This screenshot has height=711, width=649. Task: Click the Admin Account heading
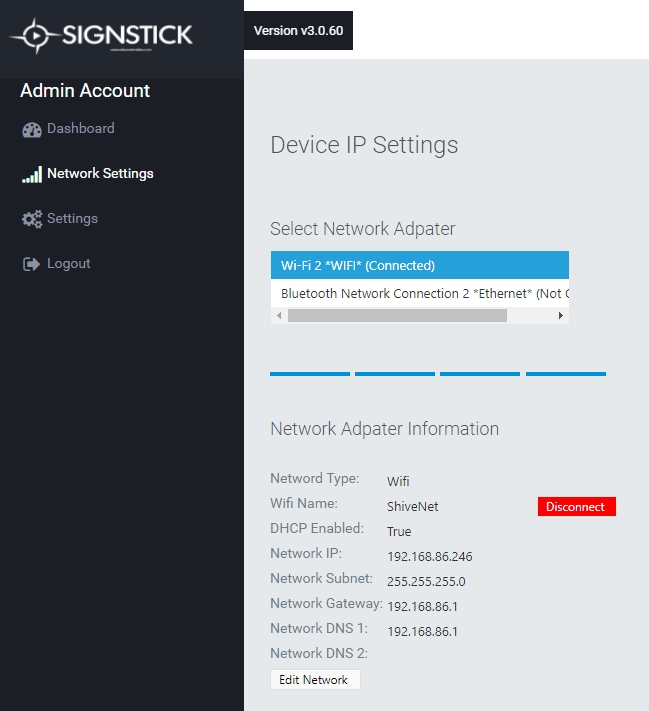coord(85,91)
